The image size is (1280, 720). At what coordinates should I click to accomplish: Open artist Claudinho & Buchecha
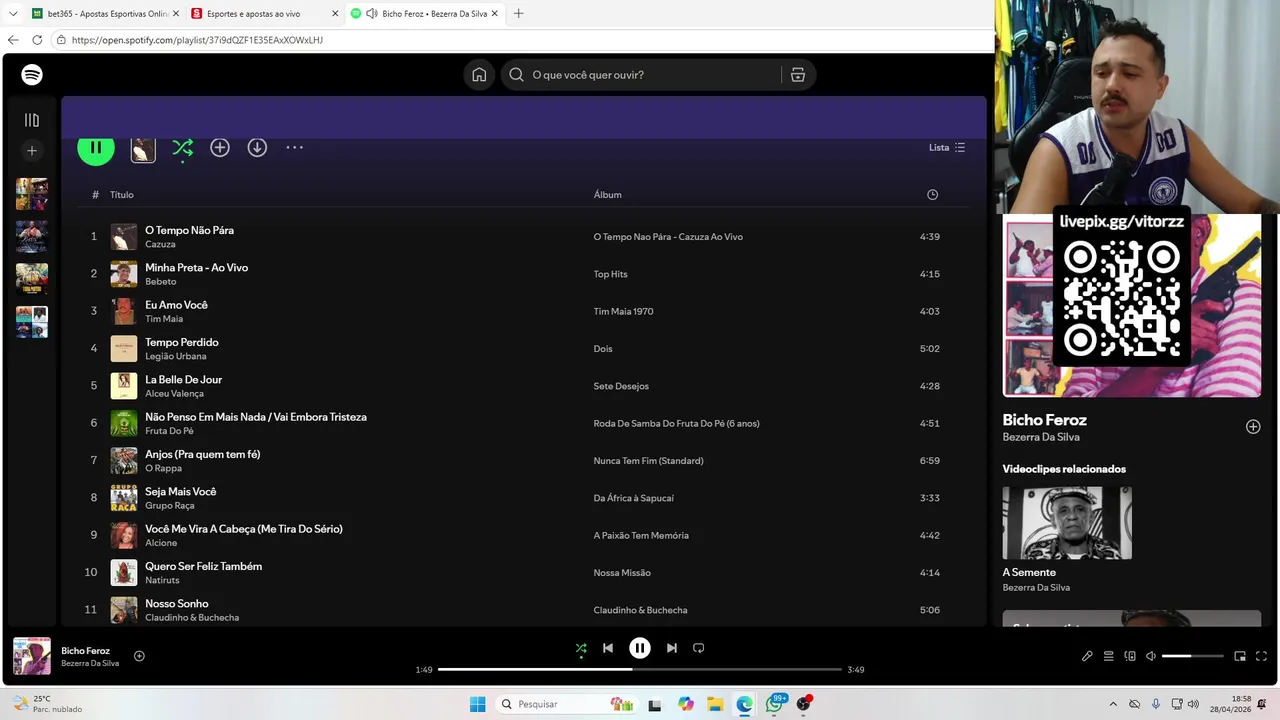(x=192, y=618)
